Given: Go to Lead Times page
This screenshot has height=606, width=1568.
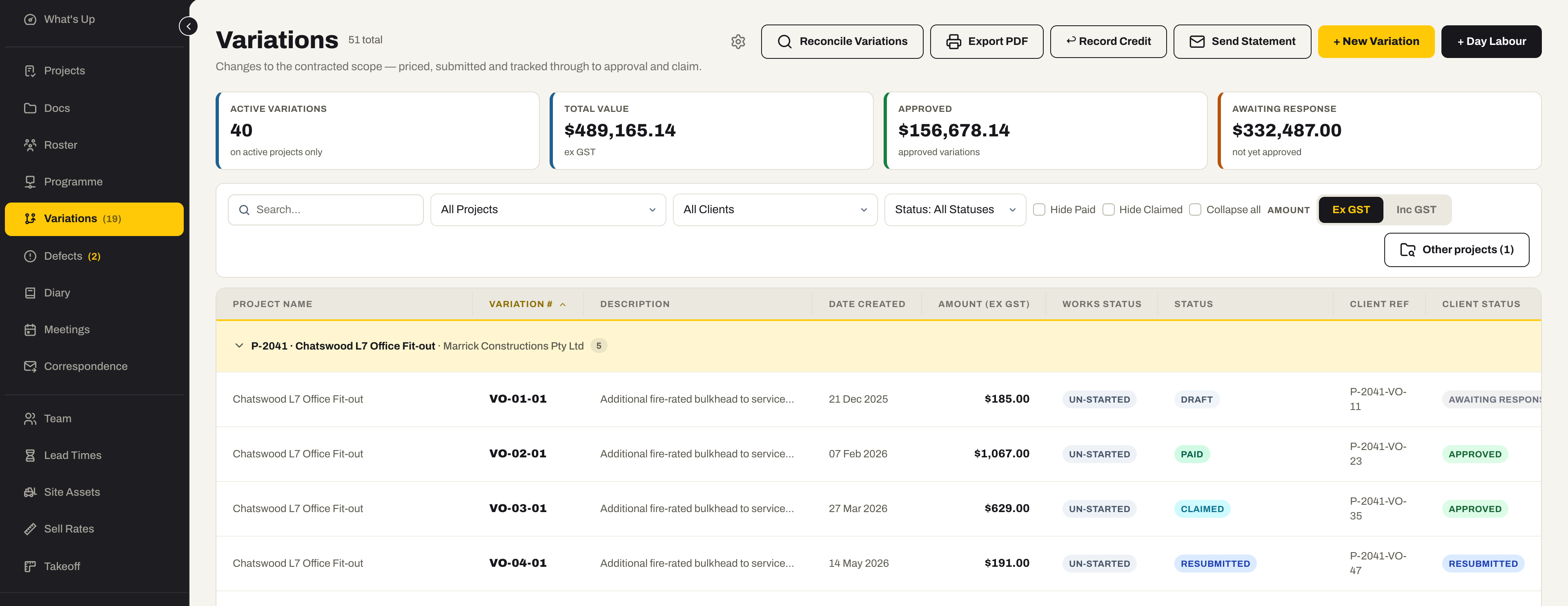Looking at the screenshot, I should tap(94, 455).
